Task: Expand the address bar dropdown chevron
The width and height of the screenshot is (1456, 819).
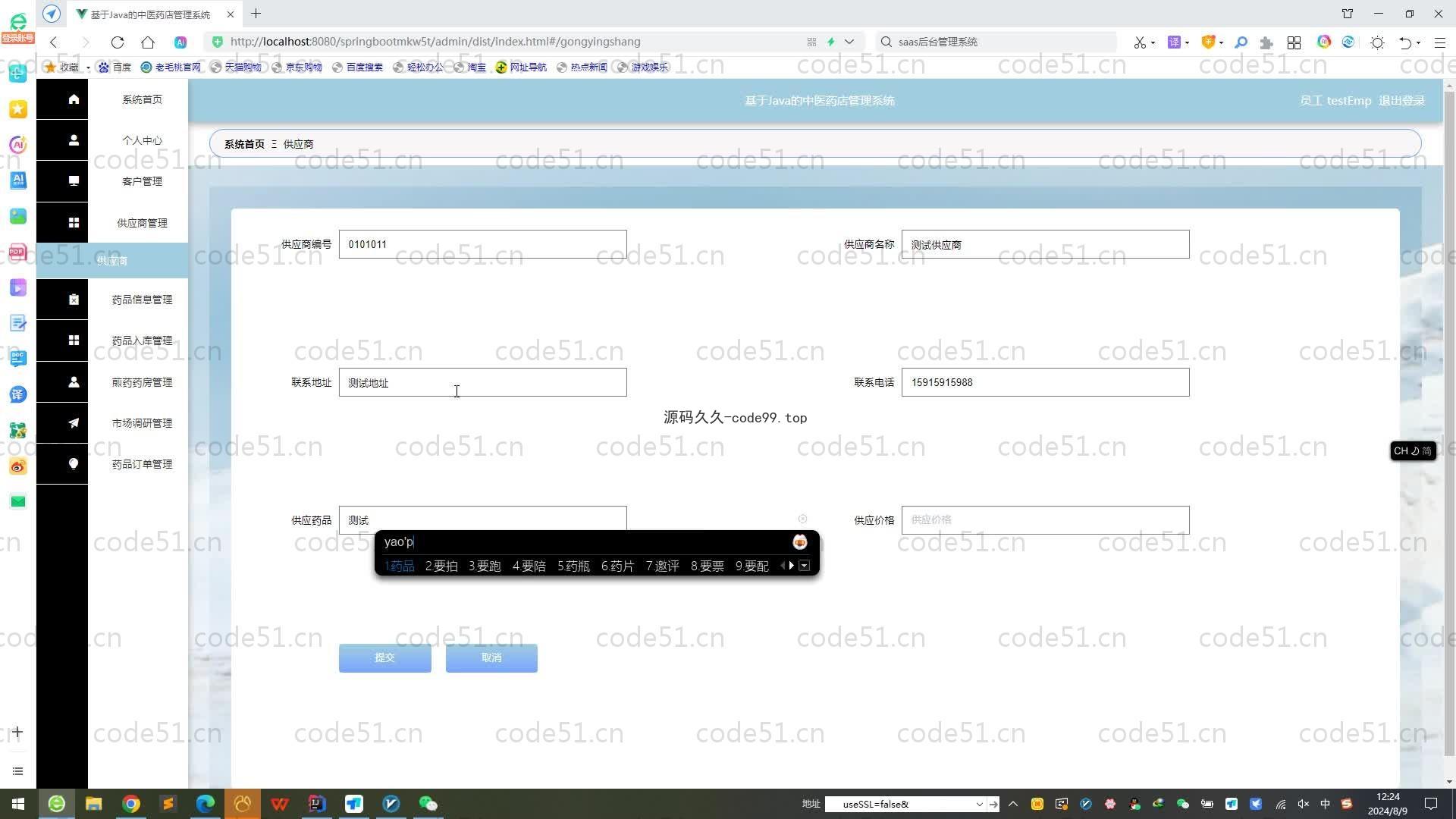Action: click(849, 42)
